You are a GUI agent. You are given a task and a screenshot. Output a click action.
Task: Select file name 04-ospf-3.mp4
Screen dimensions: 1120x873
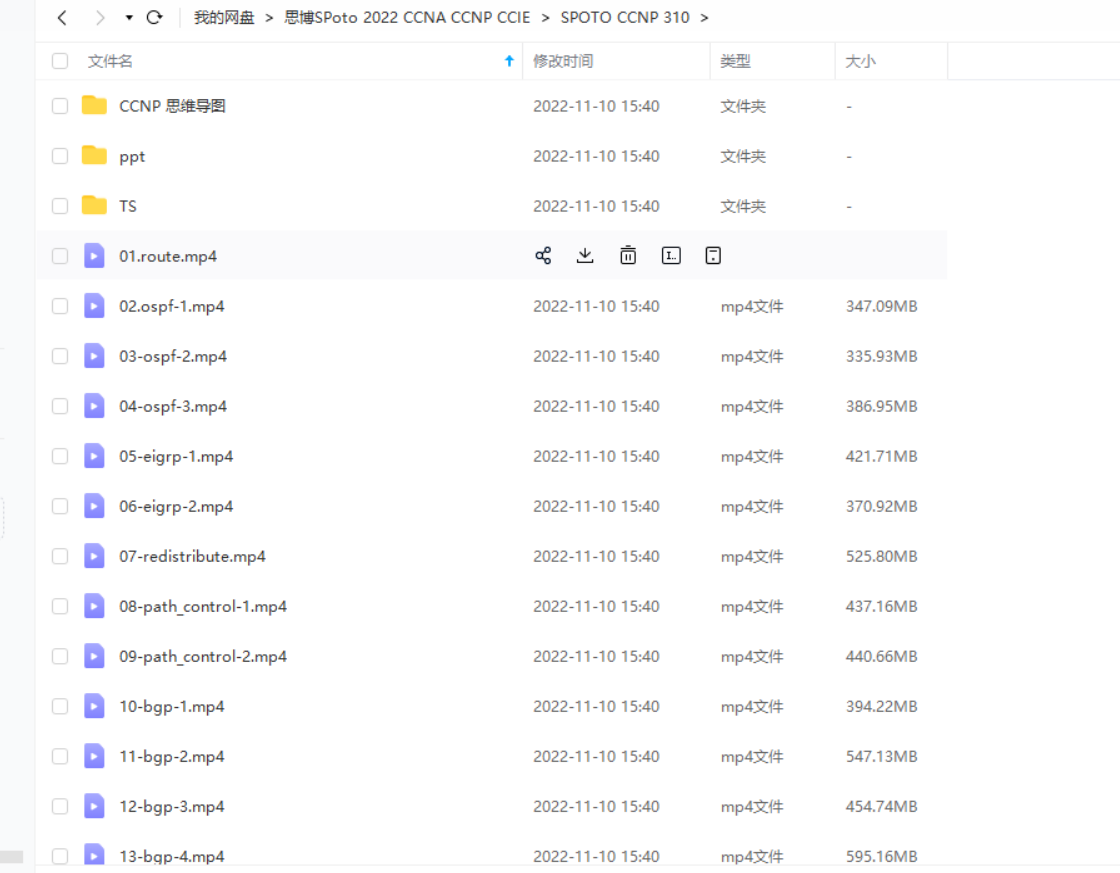(x=173, y=406)
